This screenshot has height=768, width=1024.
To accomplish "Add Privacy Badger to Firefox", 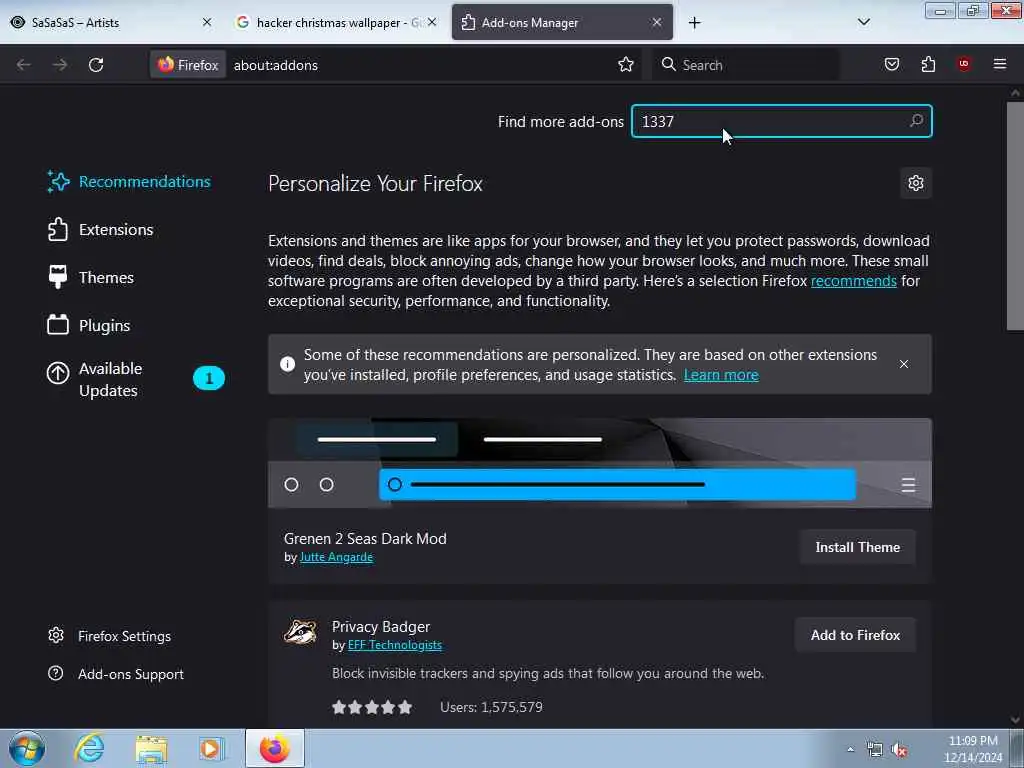I will [856, 635].
